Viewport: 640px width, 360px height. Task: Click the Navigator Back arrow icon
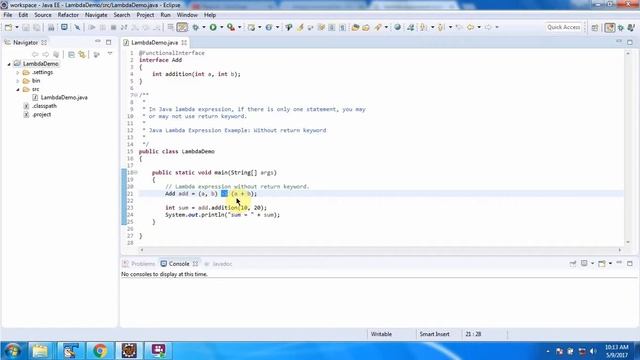pyautogui.click(x=35, y=54)
